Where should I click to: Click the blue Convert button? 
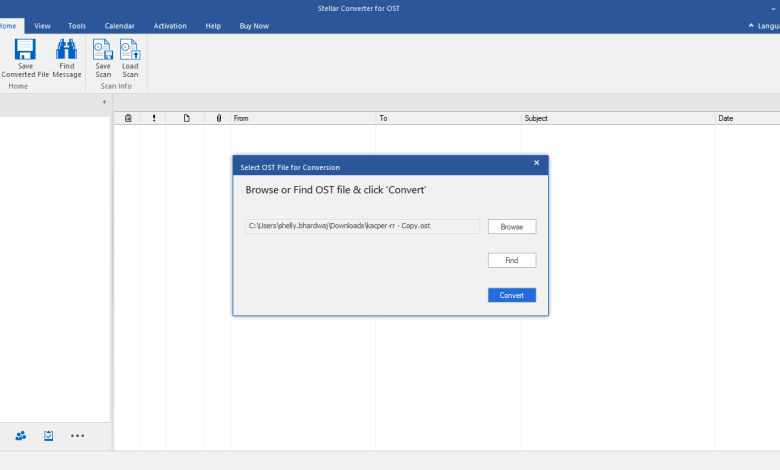(x=512, y=295)
